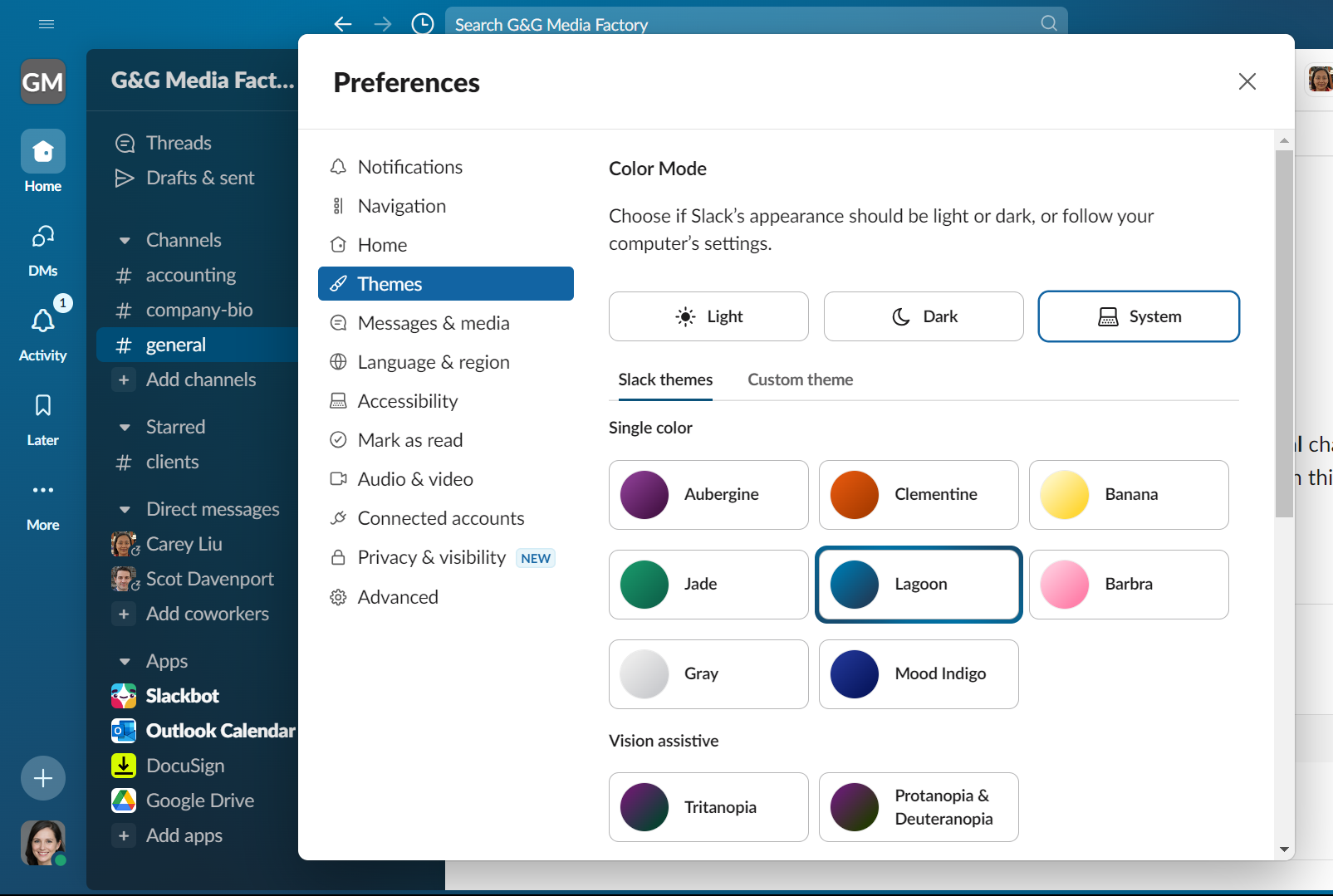Open the Audio & video settings
This screenshot has width=1333, height=896.
coord(414,478)
